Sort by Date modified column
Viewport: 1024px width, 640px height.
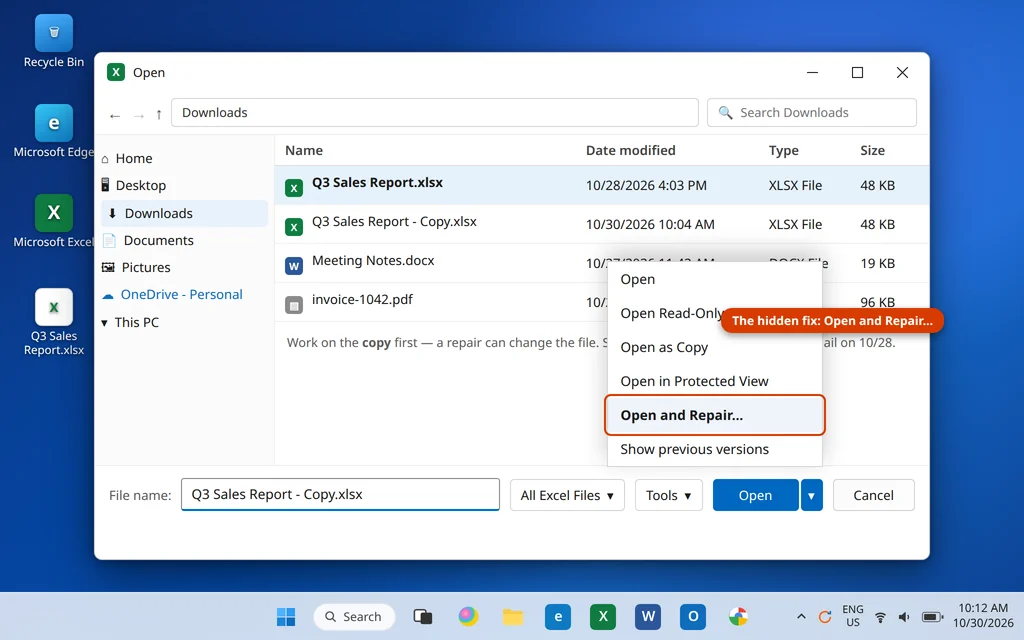(630, 150)
